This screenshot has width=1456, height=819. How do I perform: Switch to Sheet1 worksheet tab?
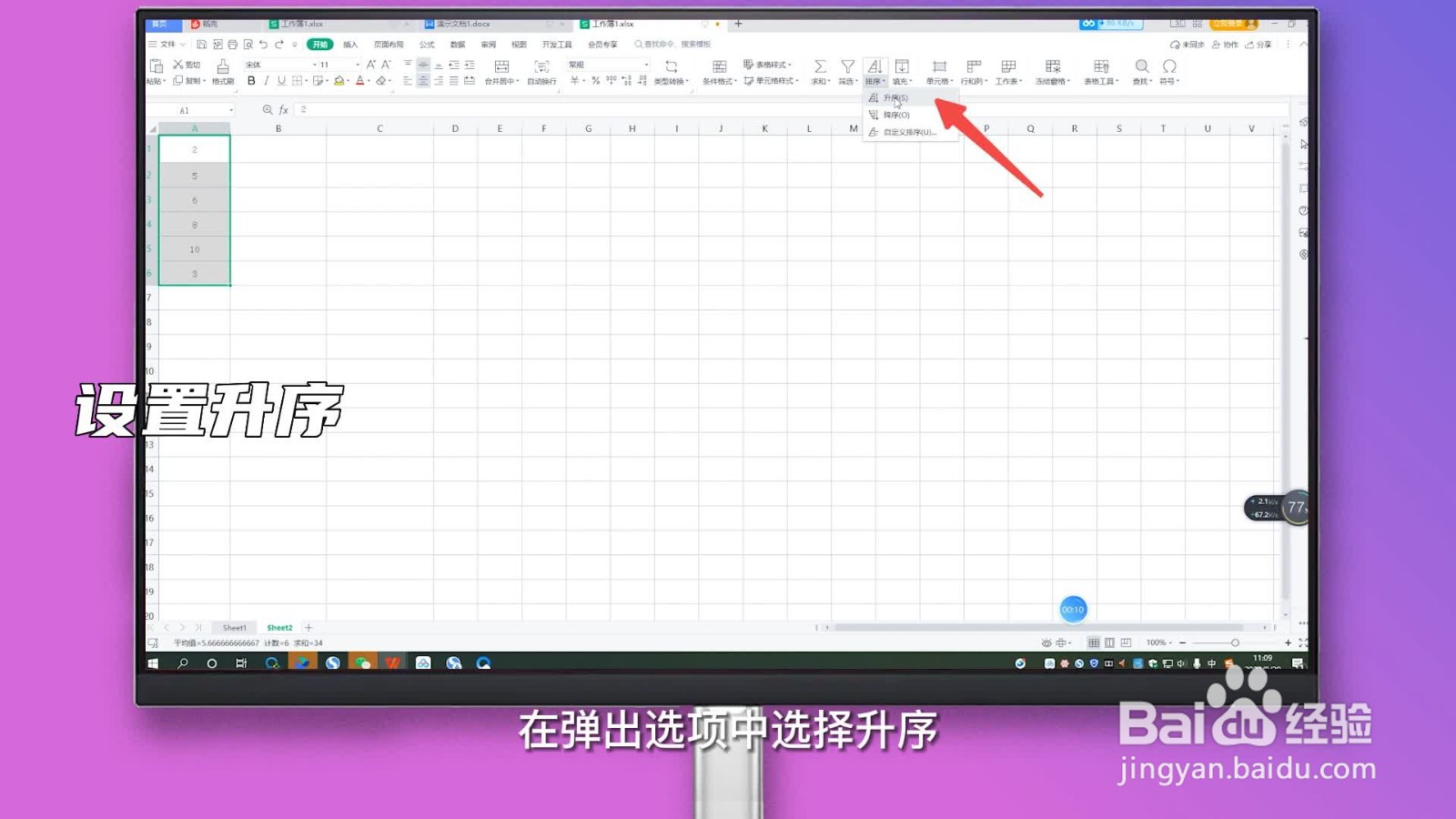pos(235,628)
